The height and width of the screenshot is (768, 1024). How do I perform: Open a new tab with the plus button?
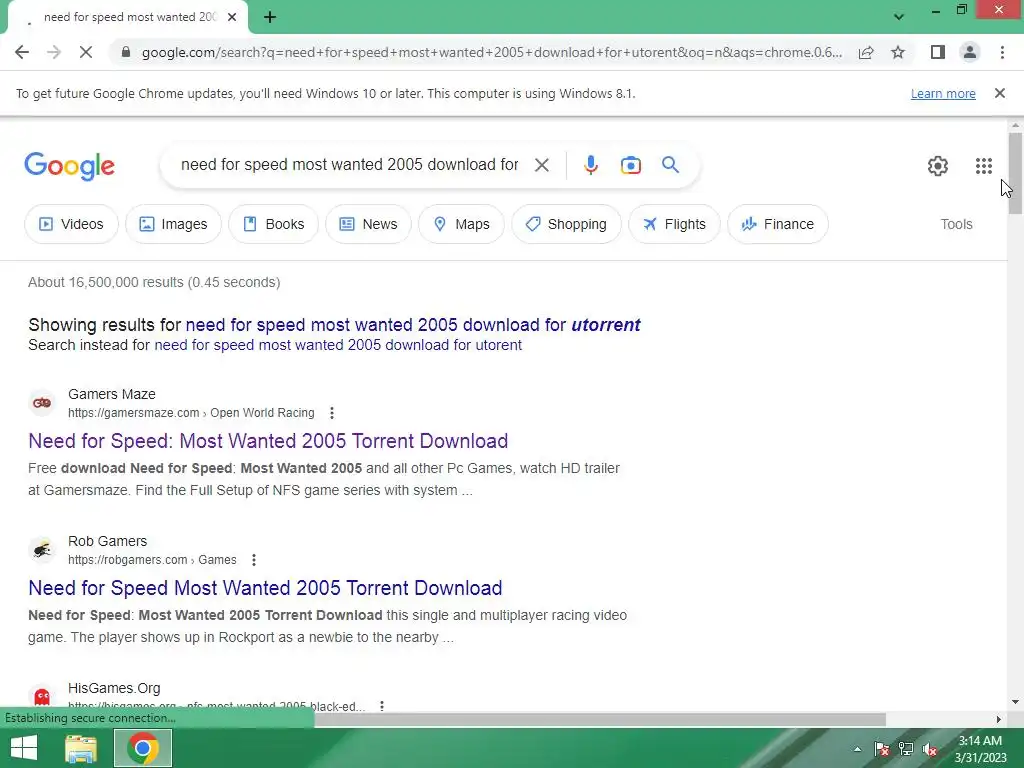tap(270, 18)
